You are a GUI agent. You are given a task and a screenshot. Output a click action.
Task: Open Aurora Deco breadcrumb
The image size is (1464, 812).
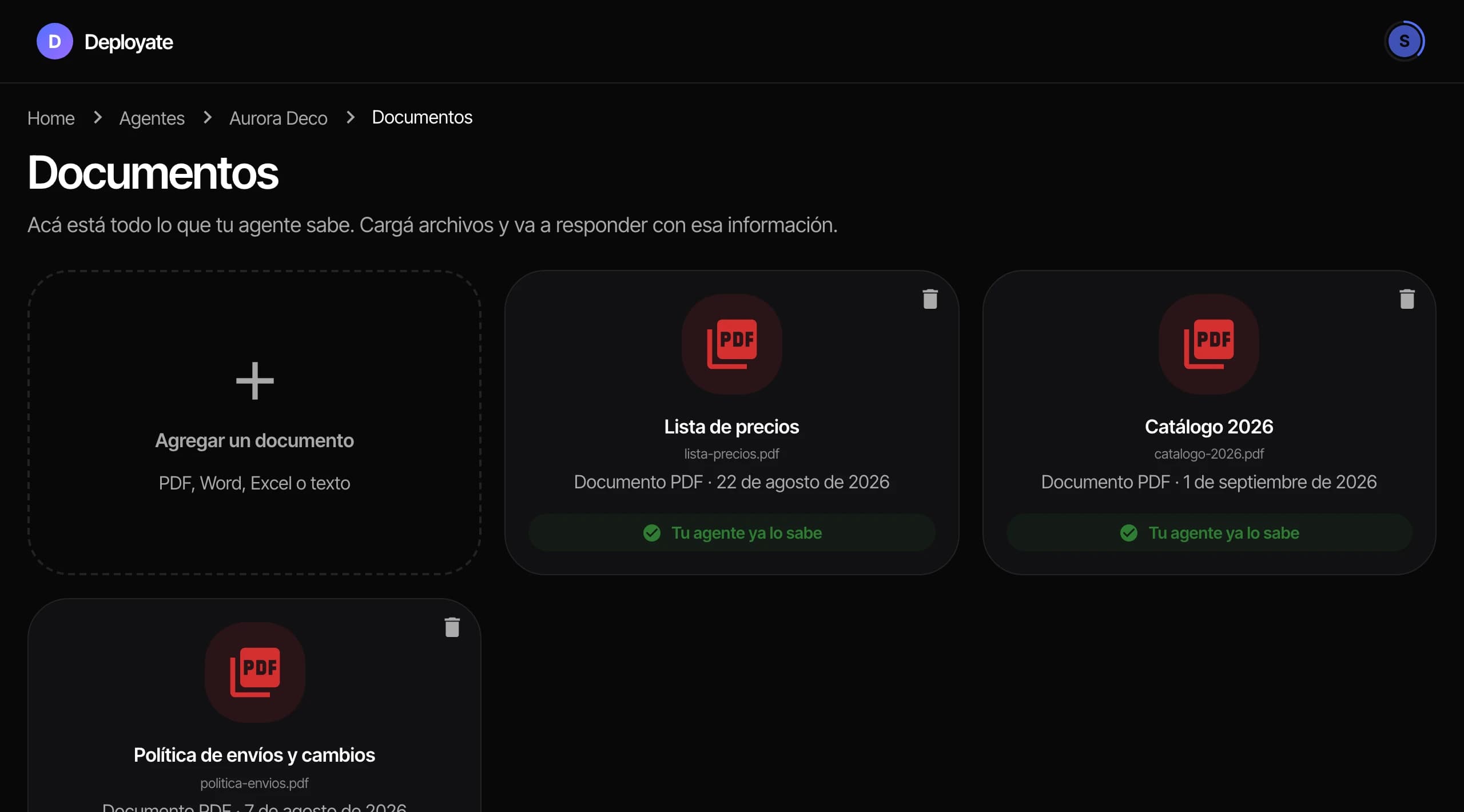point(278,118)
